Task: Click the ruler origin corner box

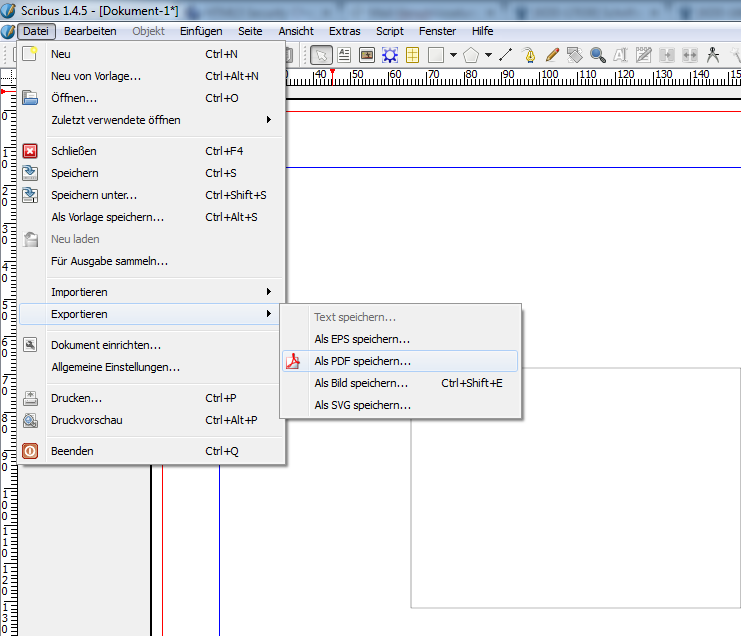Action: click(x=8, y=77)
